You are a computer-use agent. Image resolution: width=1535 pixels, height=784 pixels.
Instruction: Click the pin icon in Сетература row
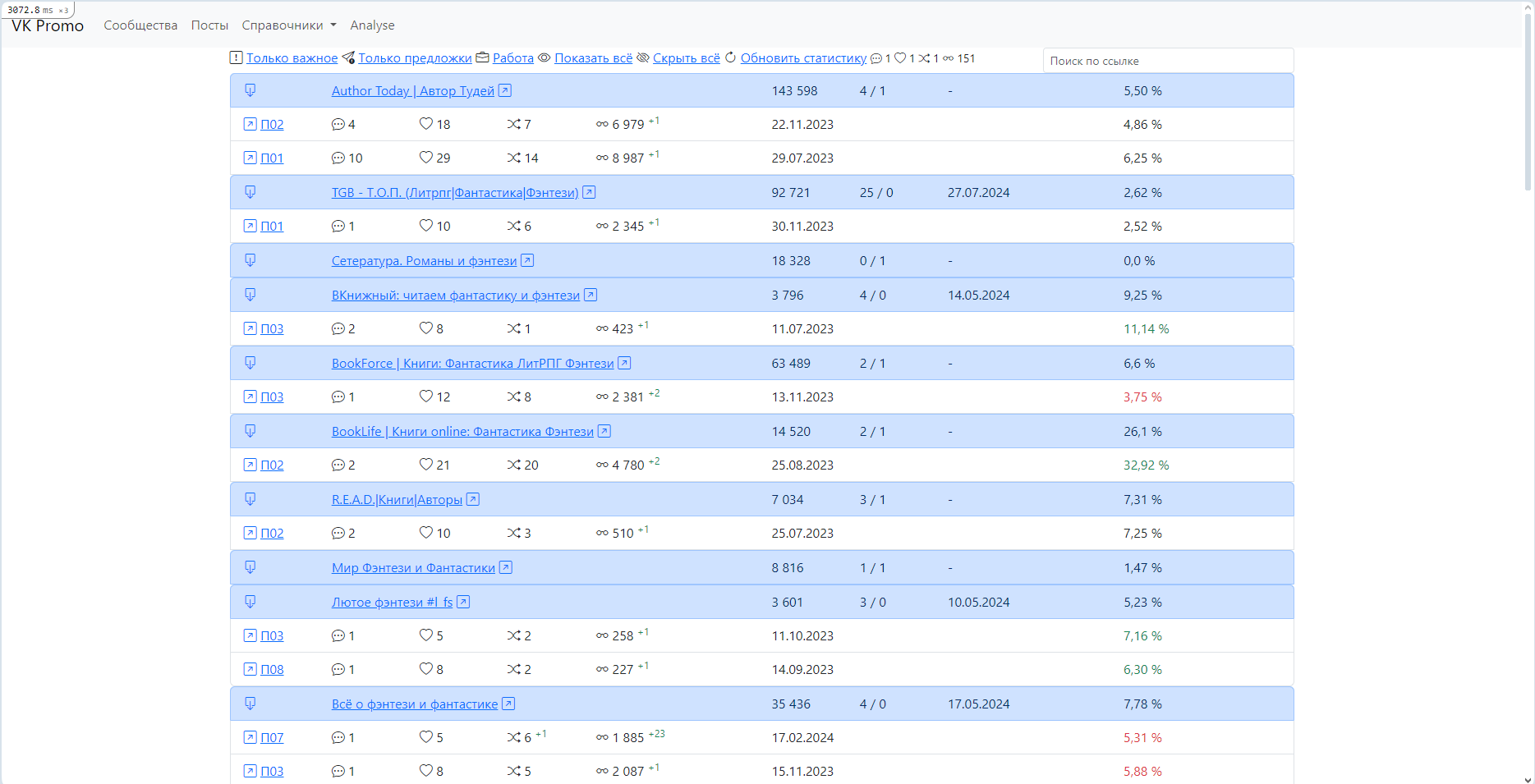250,260
